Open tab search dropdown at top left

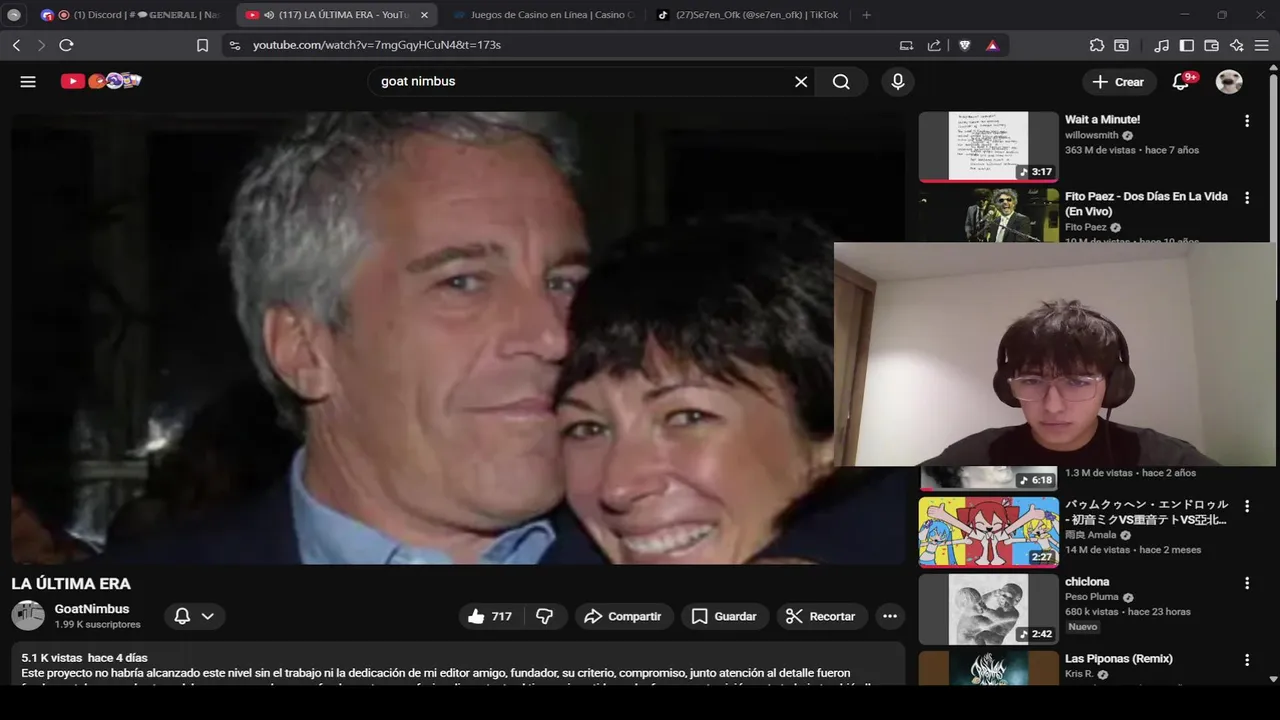coord(14,15)
